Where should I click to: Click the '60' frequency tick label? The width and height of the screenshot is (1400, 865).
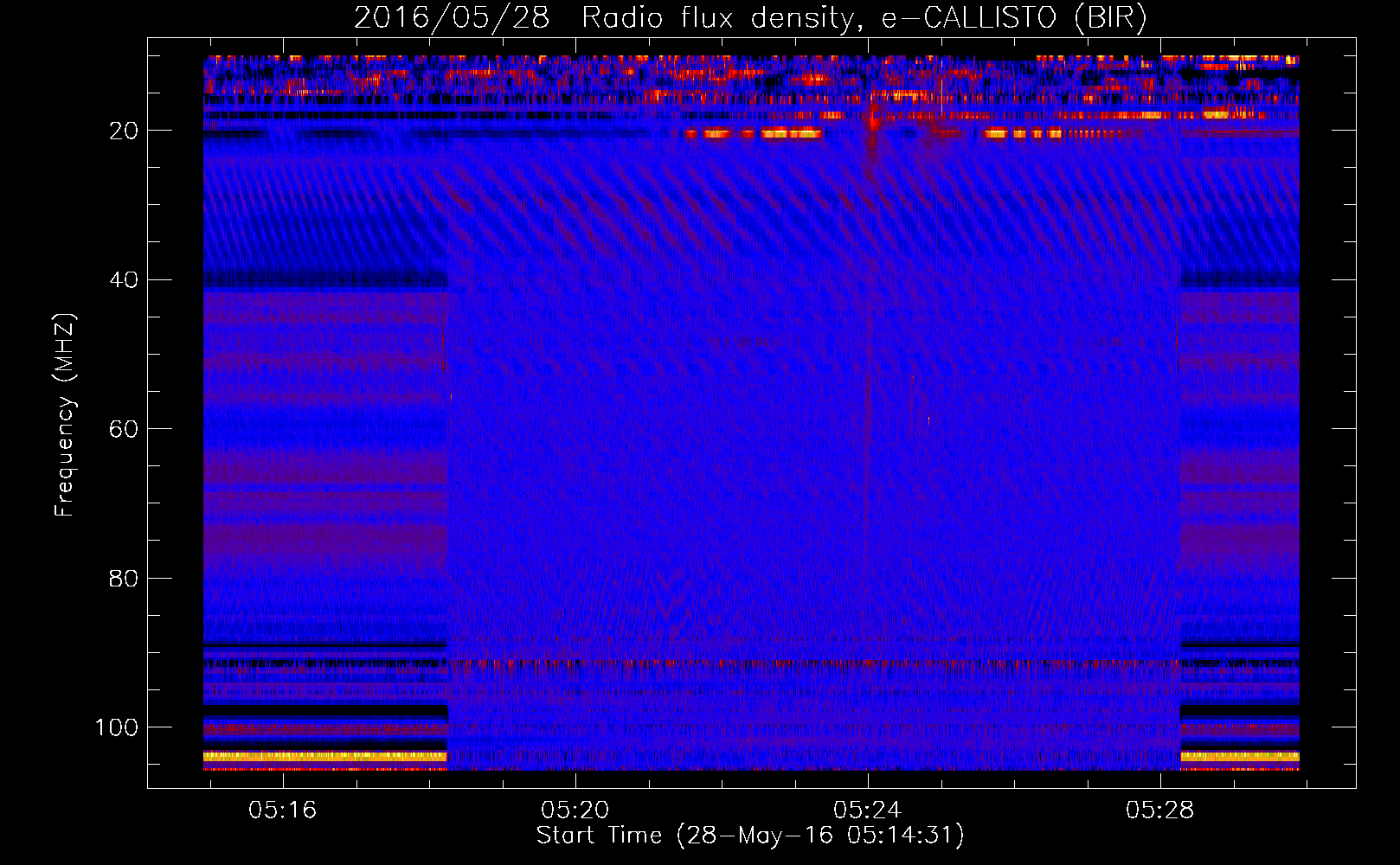(x=124, y=430)
